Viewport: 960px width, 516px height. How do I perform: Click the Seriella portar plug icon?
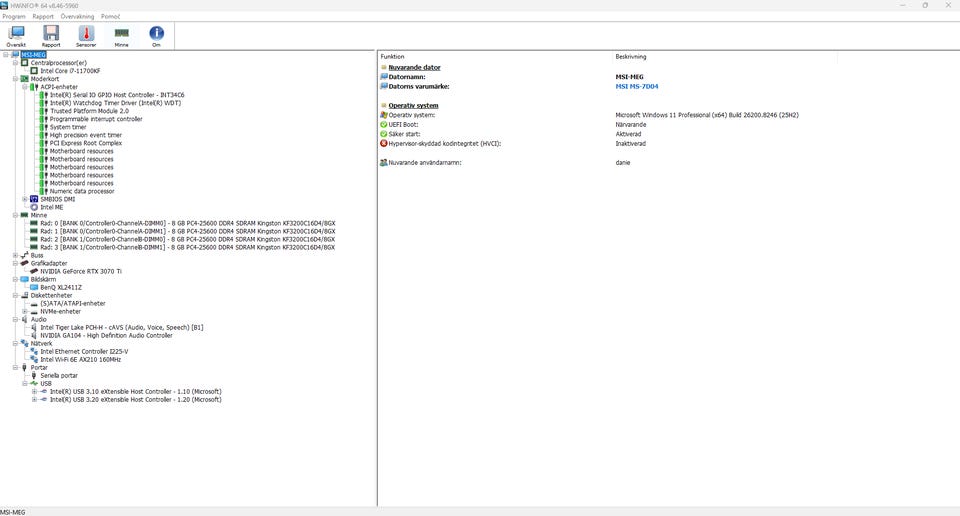[34, 375]
